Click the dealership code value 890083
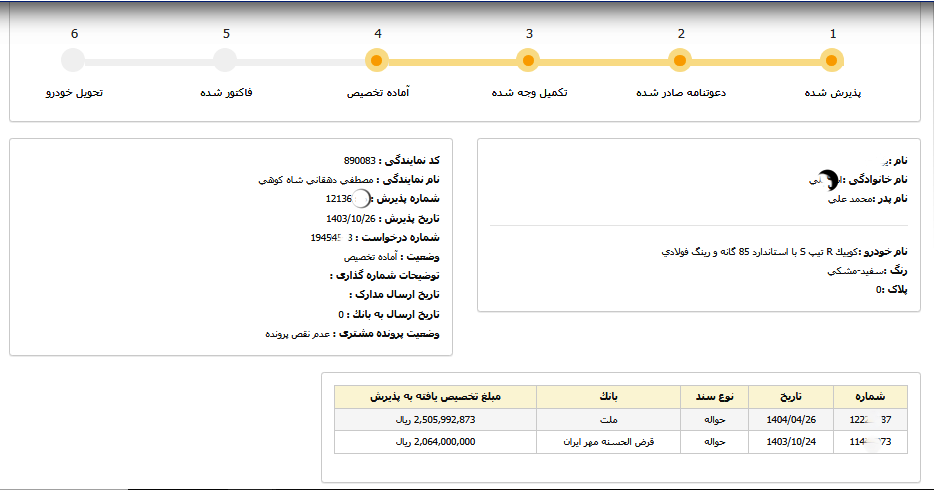 [x=359, y=161]
